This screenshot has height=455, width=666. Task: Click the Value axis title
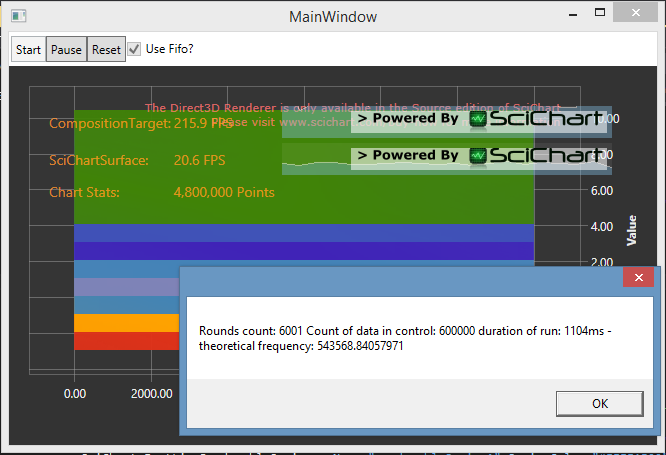point(632,230)
